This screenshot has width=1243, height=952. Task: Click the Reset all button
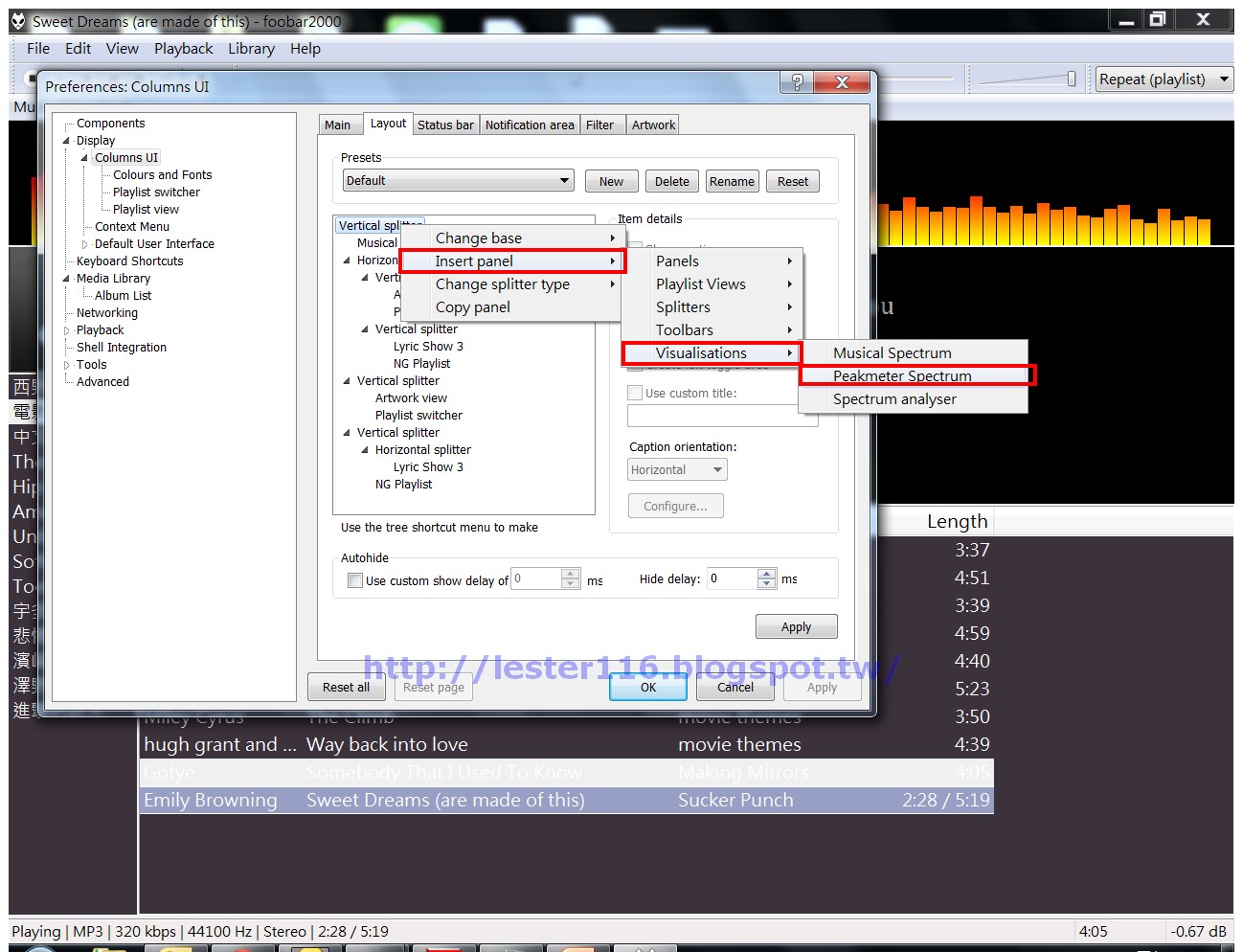347,688
